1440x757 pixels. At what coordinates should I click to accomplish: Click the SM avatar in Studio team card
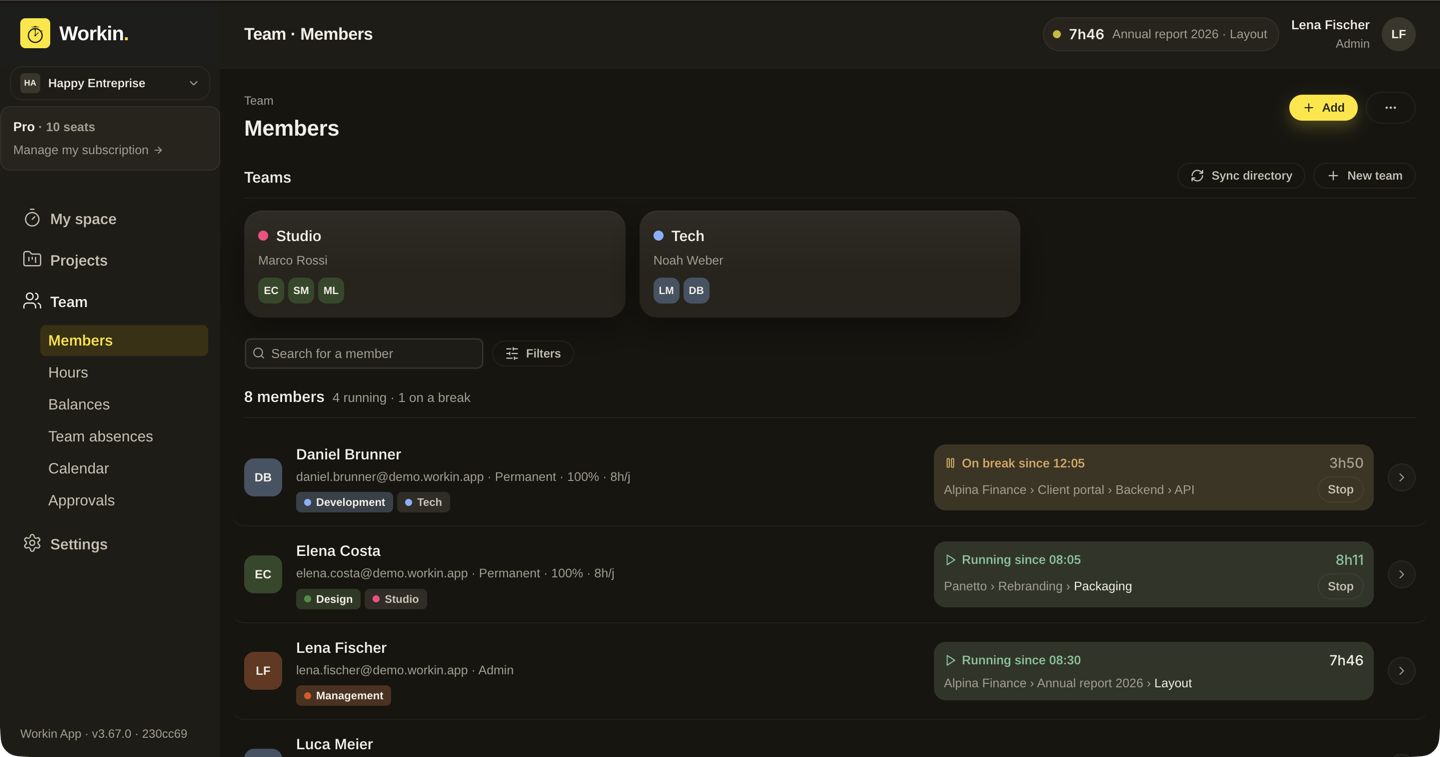point(301,290)
